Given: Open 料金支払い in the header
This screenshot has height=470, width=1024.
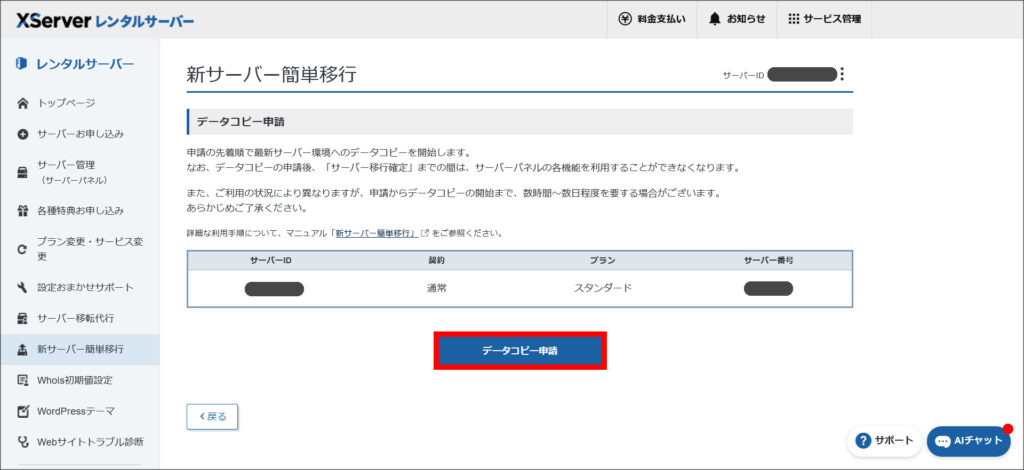Looking at the screenshot, I should click(652, 19).
